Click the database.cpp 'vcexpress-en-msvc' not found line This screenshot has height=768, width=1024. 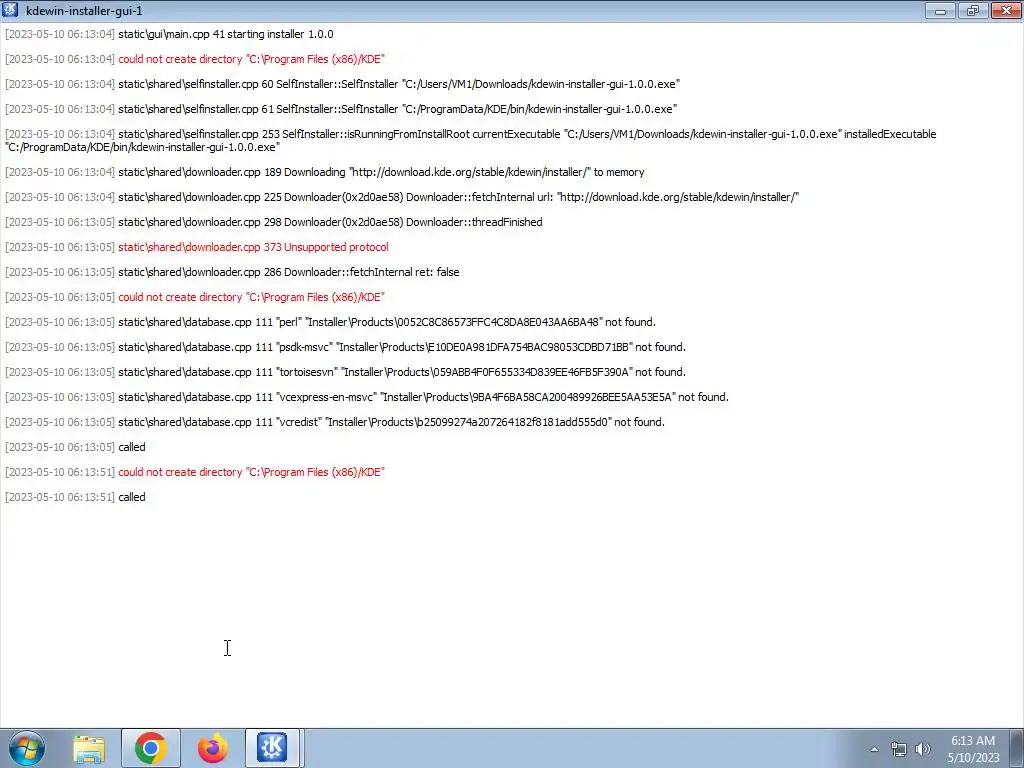(367, 397)
